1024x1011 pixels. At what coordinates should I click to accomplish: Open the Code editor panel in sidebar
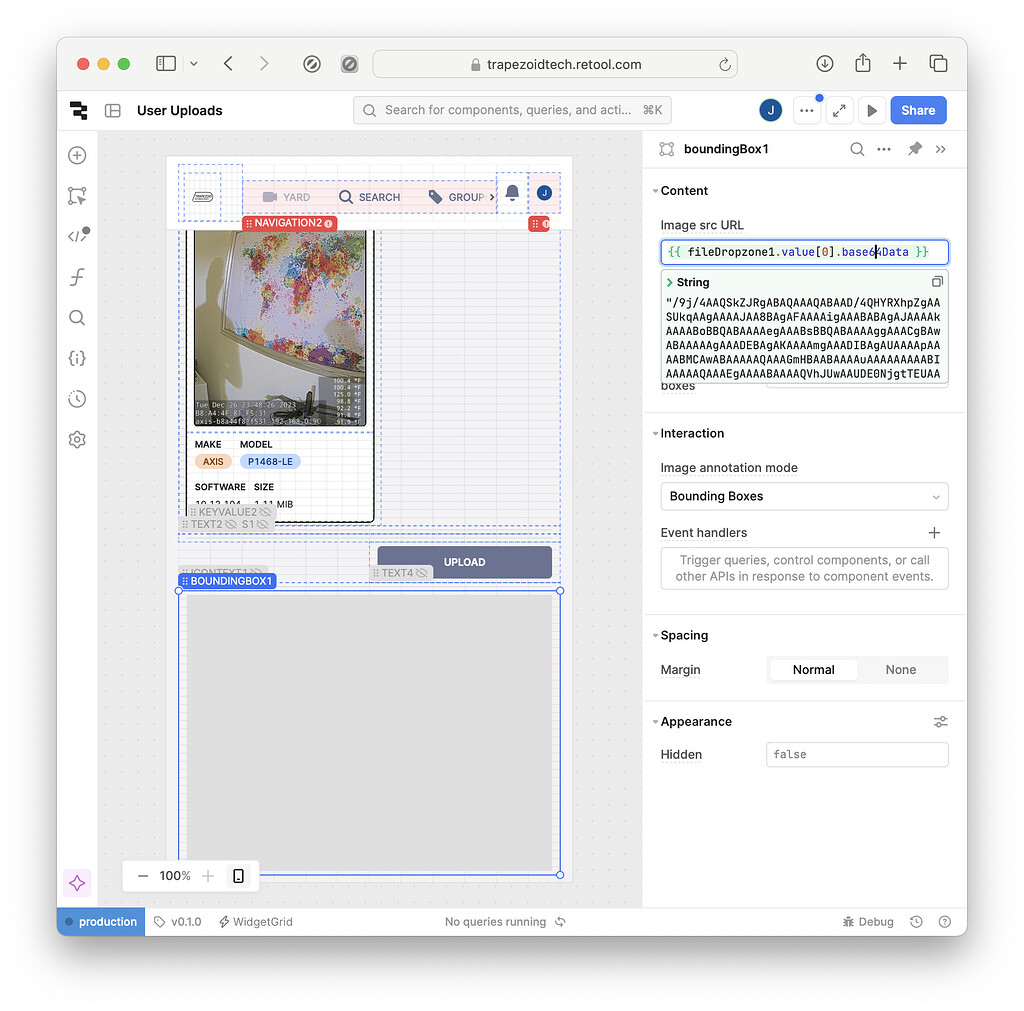pos(77,236)
